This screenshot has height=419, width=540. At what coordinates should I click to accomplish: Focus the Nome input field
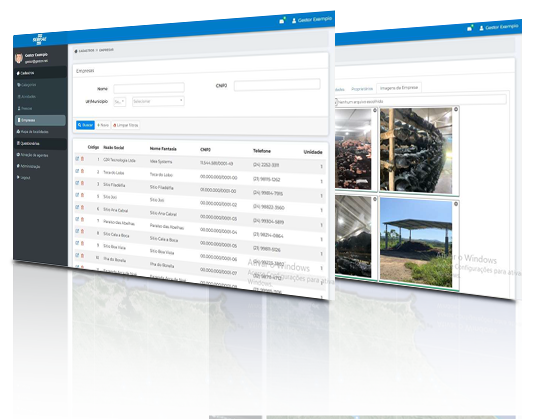149,88
